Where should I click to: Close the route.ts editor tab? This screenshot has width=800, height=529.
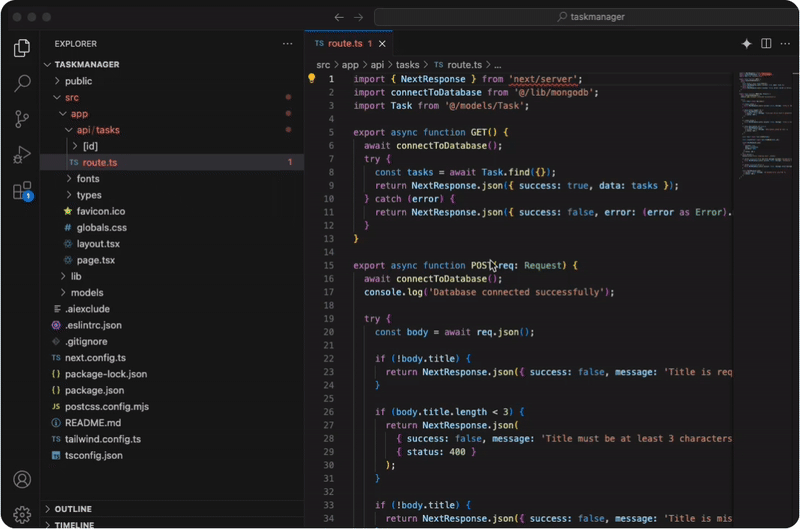(383, 44)
